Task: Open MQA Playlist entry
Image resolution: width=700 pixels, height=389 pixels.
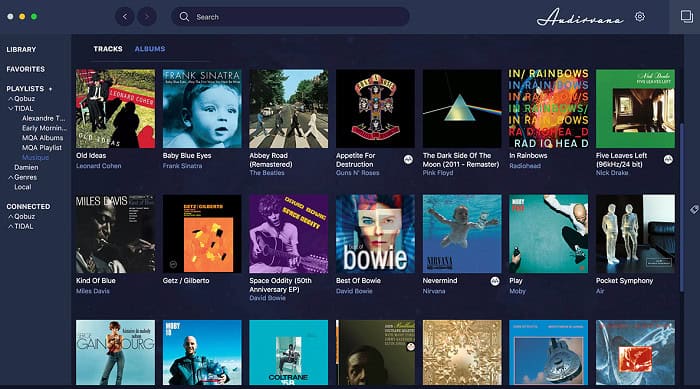Action: [42, 148]
